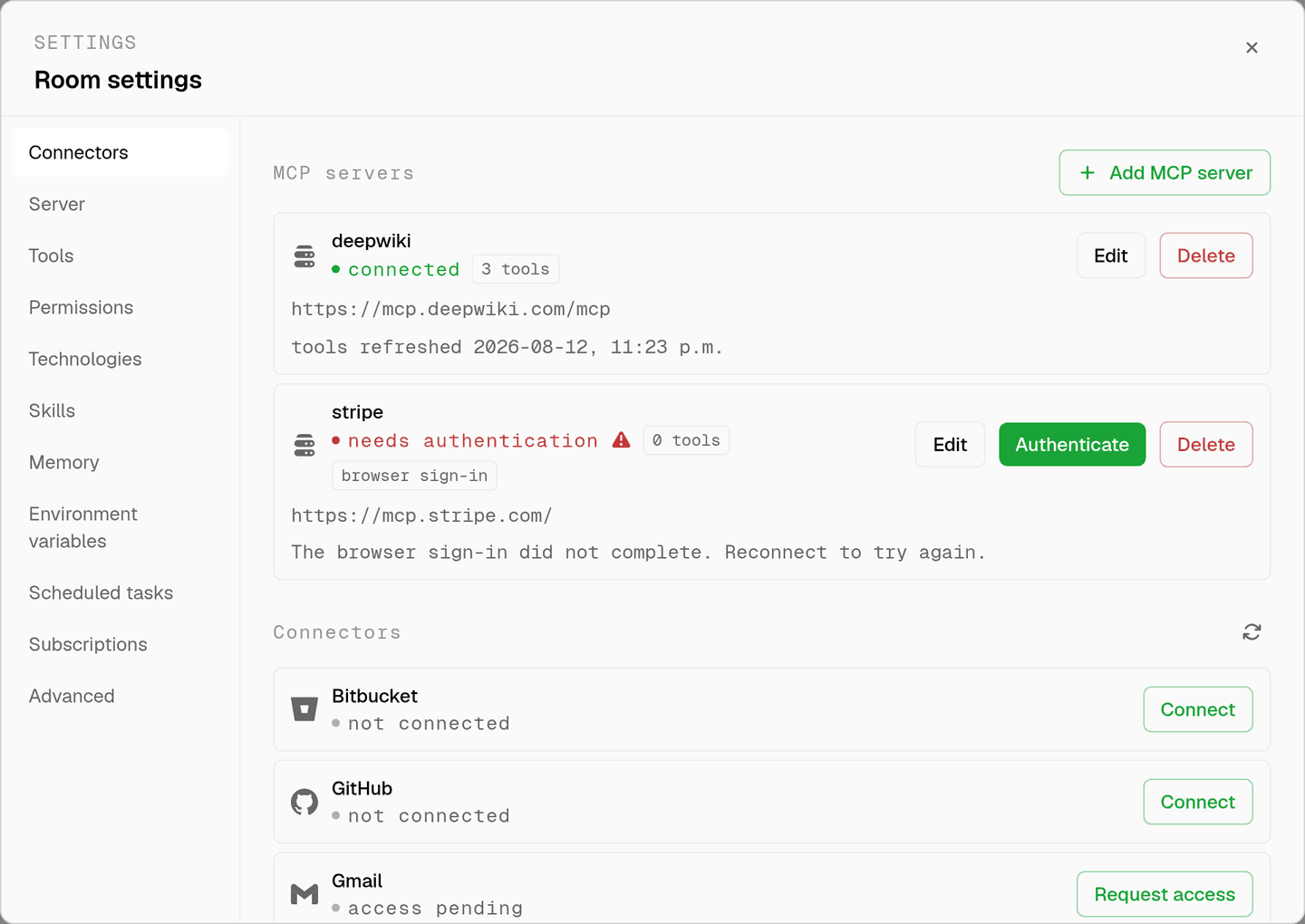Authenticate the stripe server

click(x=1072, y=445)
